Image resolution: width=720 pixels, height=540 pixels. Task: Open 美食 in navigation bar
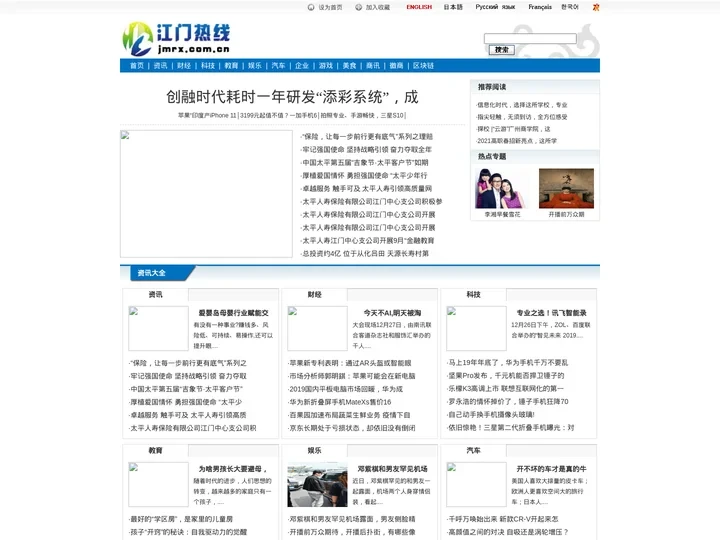(349, 66)
